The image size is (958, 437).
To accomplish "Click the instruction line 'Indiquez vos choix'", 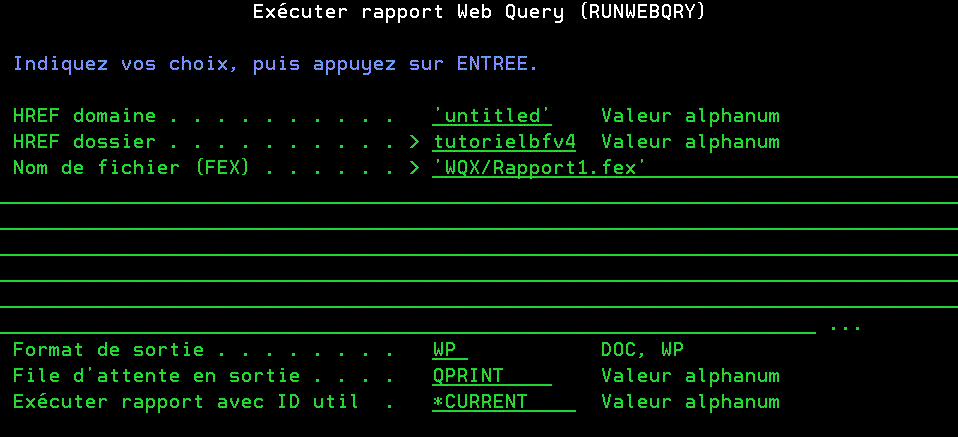I will click(276, 64).
